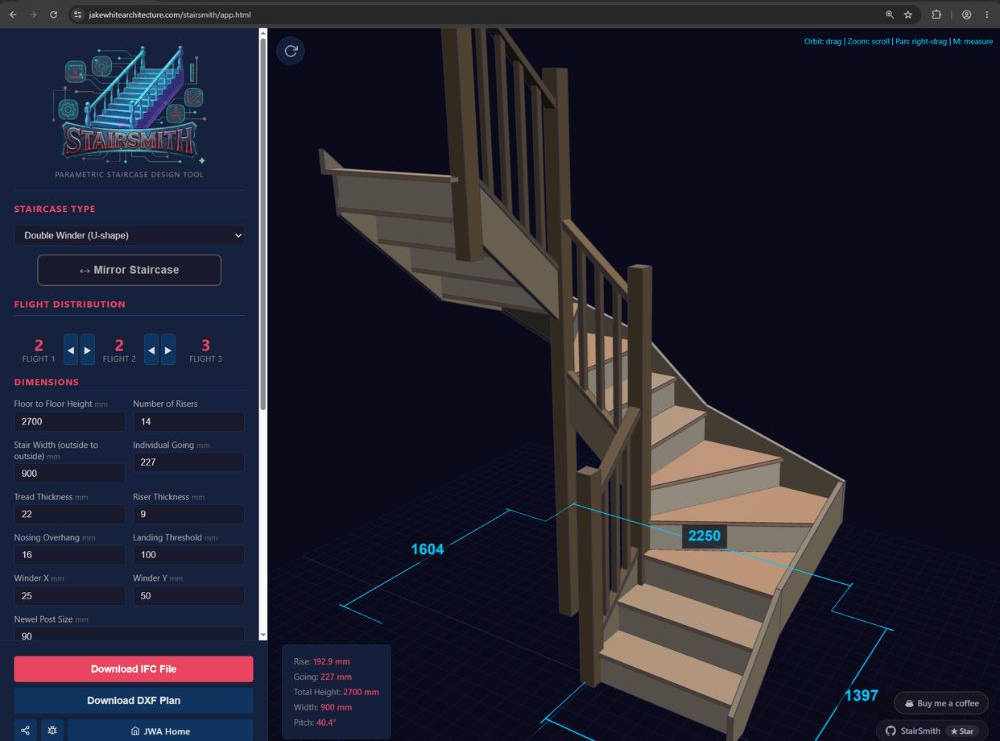
Task: Edit the Winder Y field
Action: click(x=189, y=596)
